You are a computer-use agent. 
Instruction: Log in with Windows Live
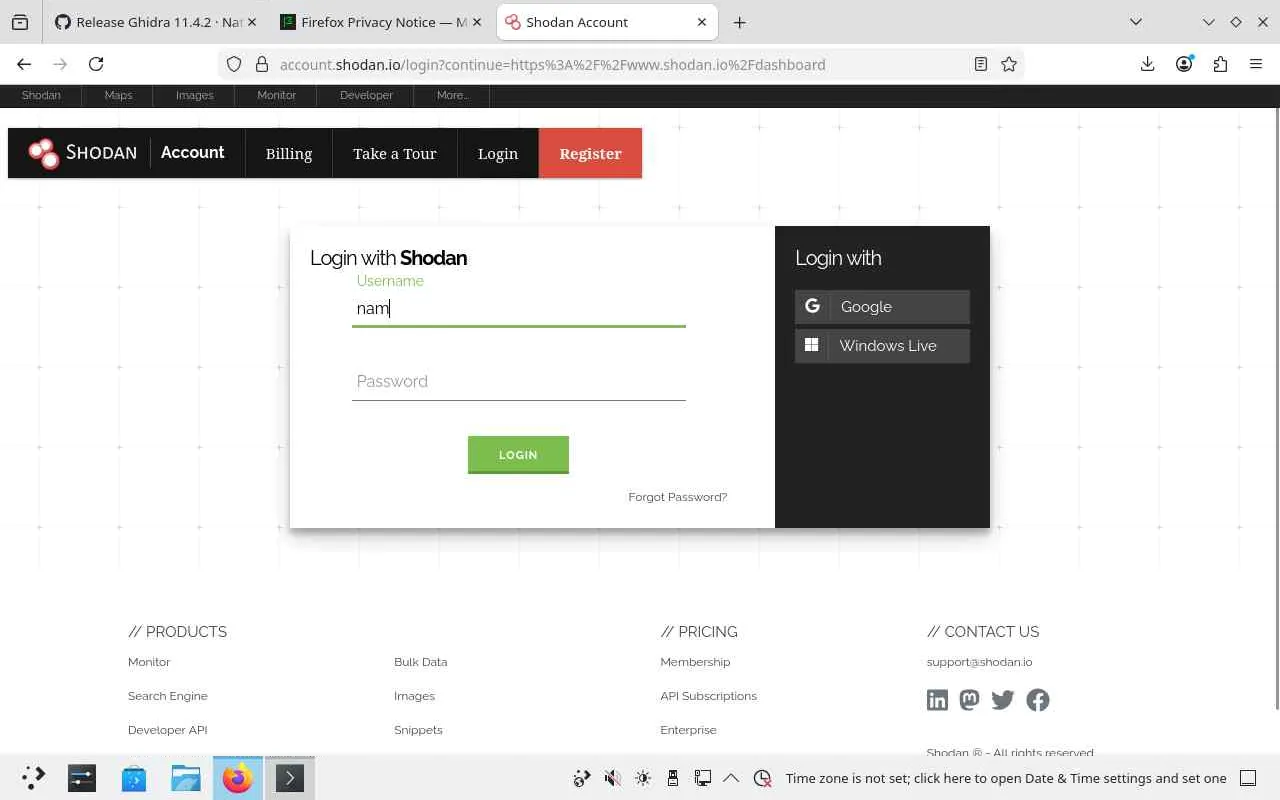point(882,346)
